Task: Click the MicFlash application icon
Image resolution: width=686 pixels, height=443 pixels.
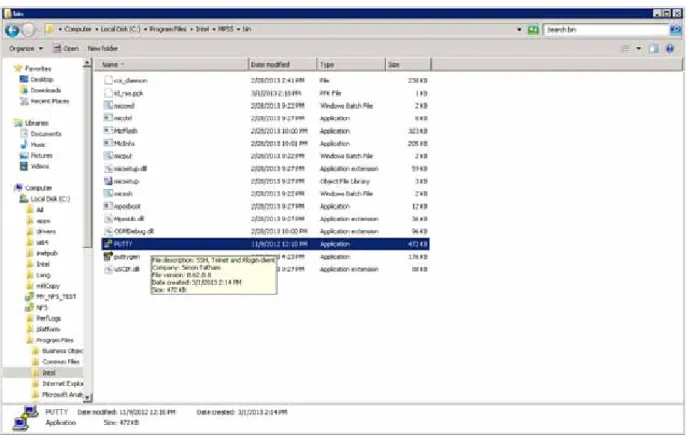Action: pyautogui.click(x=108, y=131)
